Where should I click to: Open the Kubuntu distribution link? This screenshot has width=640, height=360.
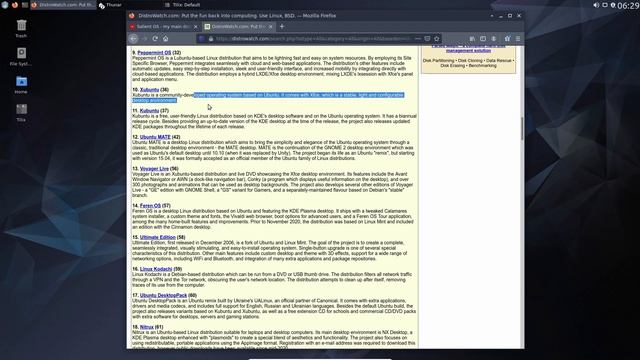149,111
